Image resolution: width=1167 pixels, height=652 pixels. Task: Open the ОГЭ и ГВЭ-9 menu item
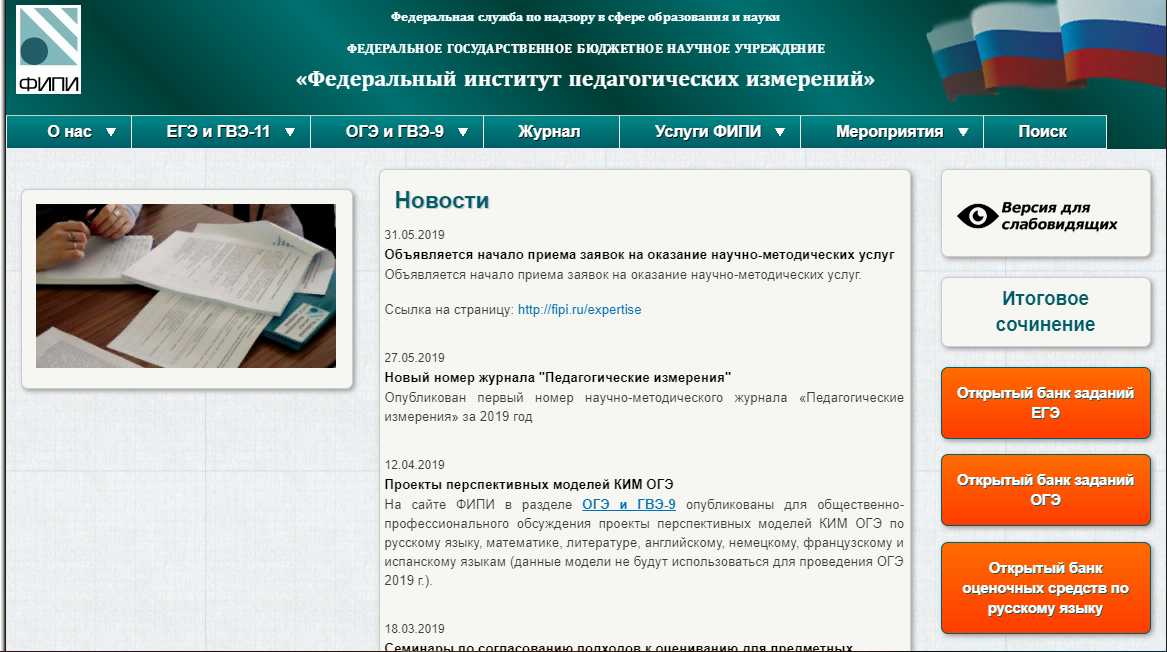397,132
